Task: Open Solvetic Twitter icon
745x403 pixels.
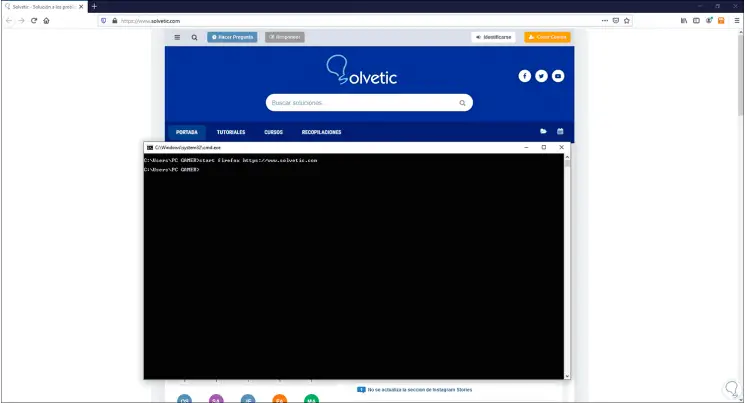Action: [541, 76]
